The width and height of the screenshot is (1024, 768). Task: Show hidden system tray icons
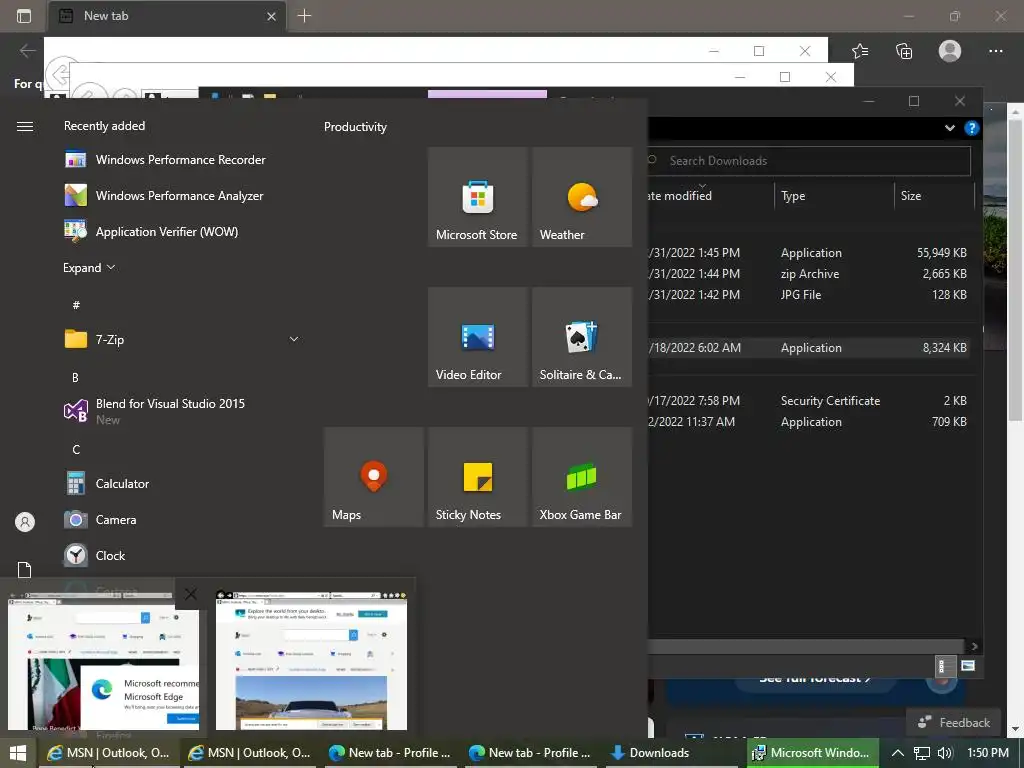(897, 753)
